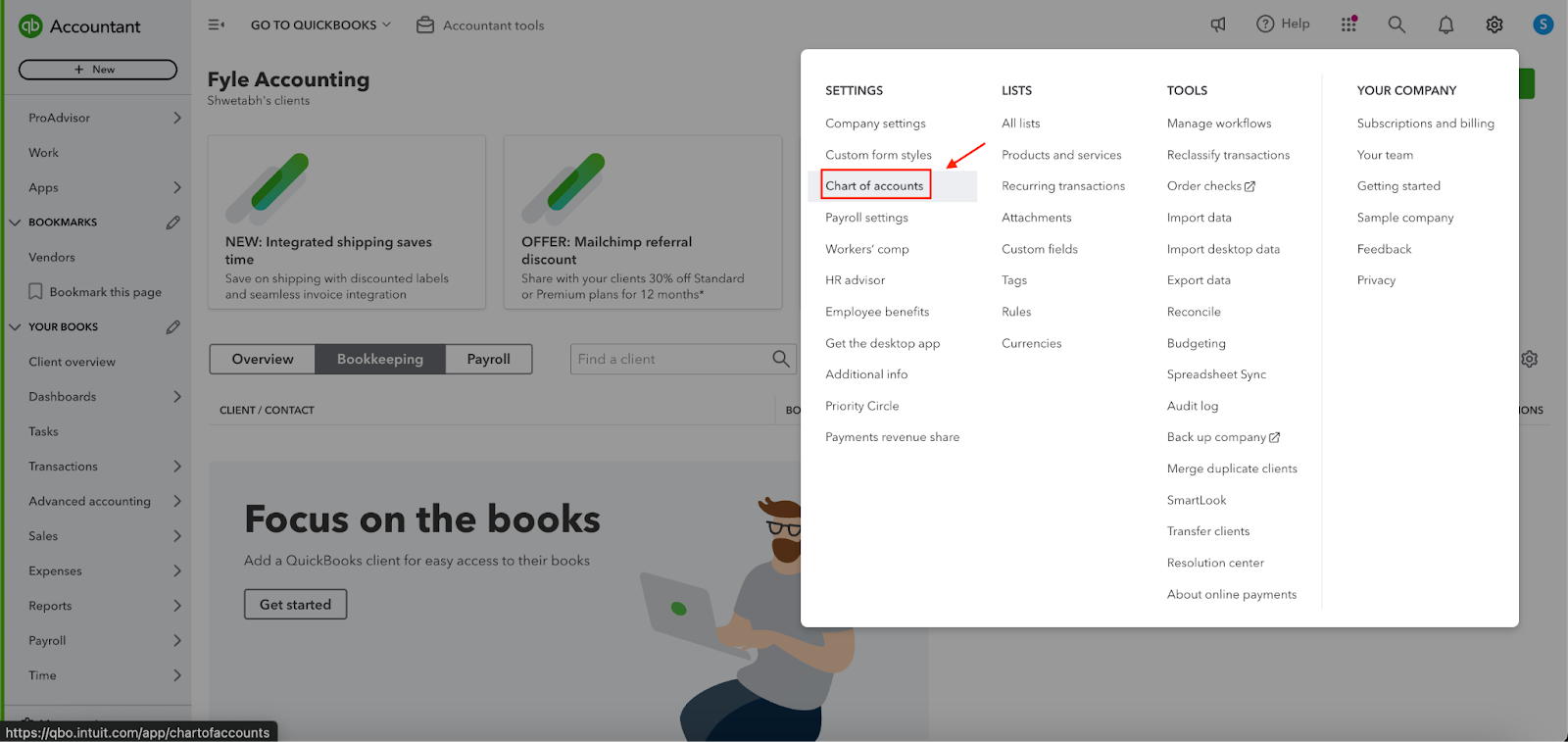Click the + New button

pyautogui.click(x=98, y=70)
